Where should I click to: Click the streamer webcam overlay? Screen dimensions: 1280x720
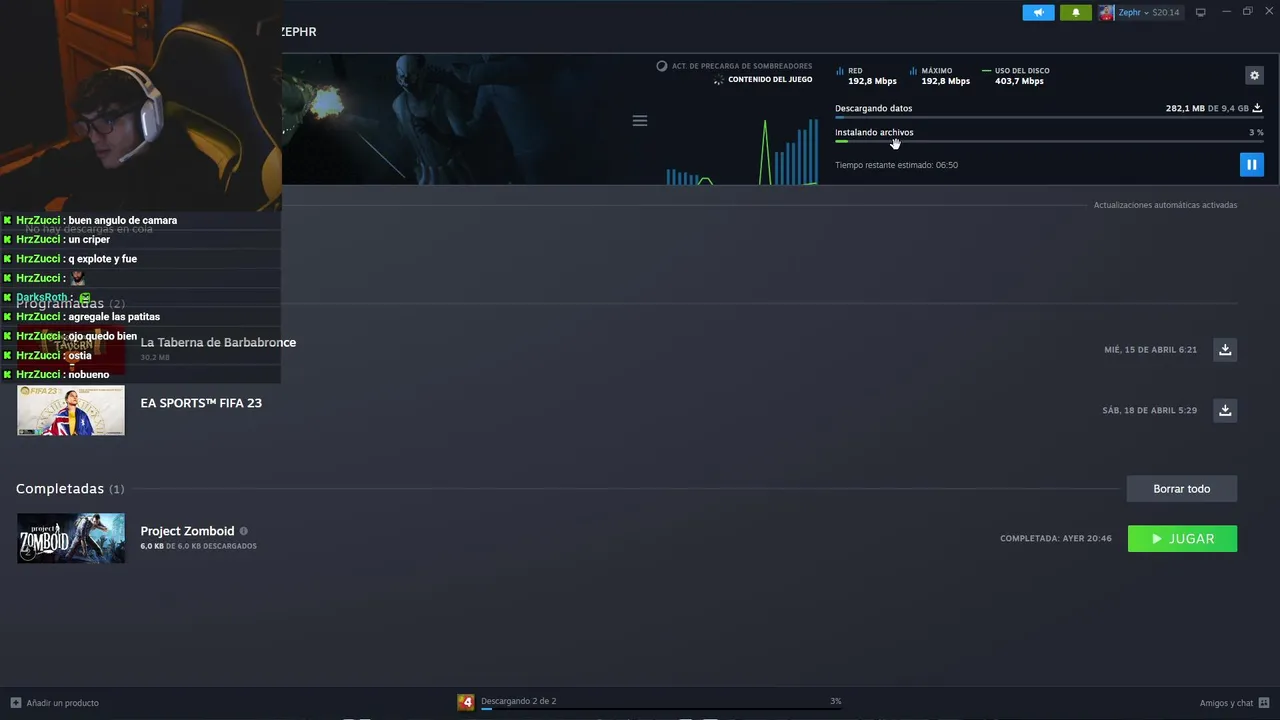click(141, 106)
